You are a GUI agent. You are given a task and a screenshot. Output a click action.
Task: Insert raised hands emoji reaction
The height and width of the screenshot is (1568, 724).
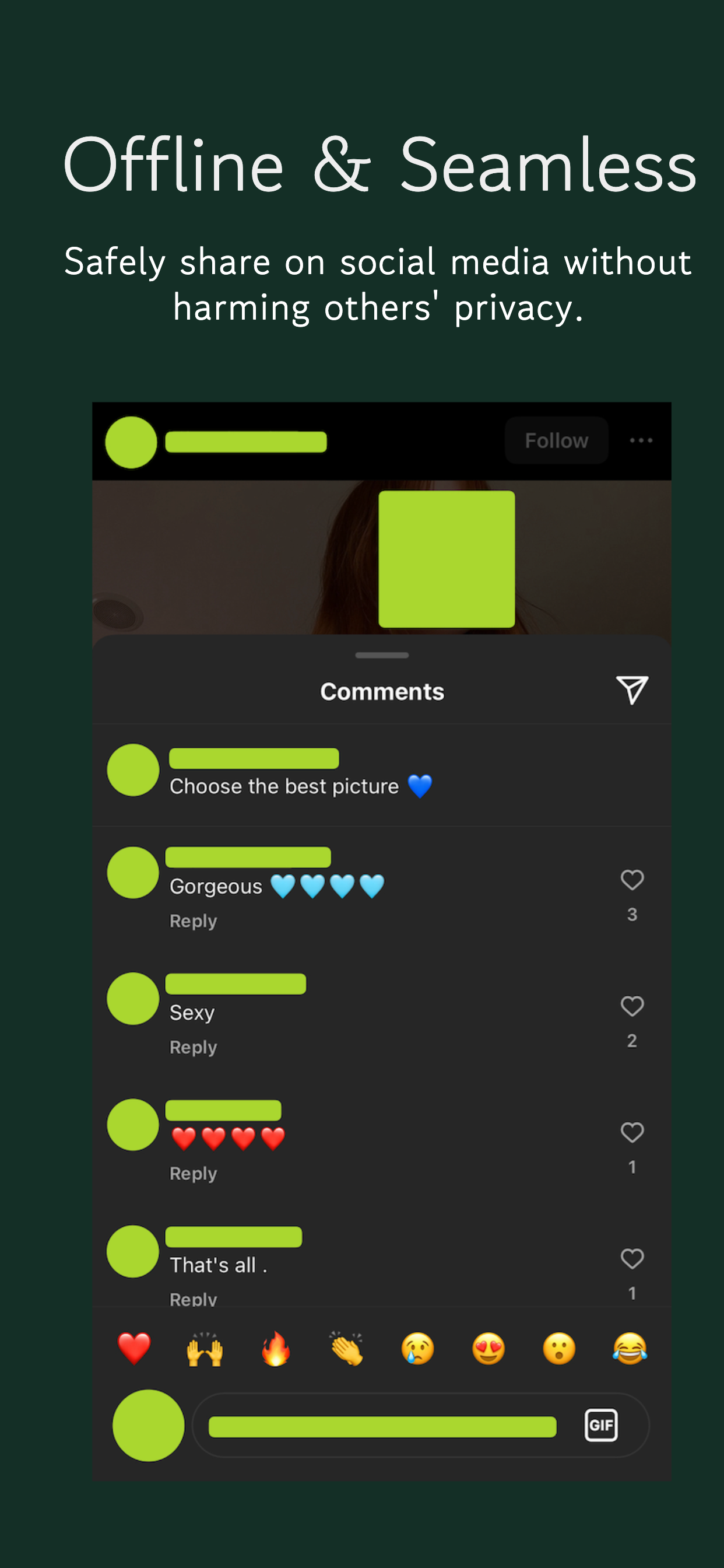[205, 1347]
